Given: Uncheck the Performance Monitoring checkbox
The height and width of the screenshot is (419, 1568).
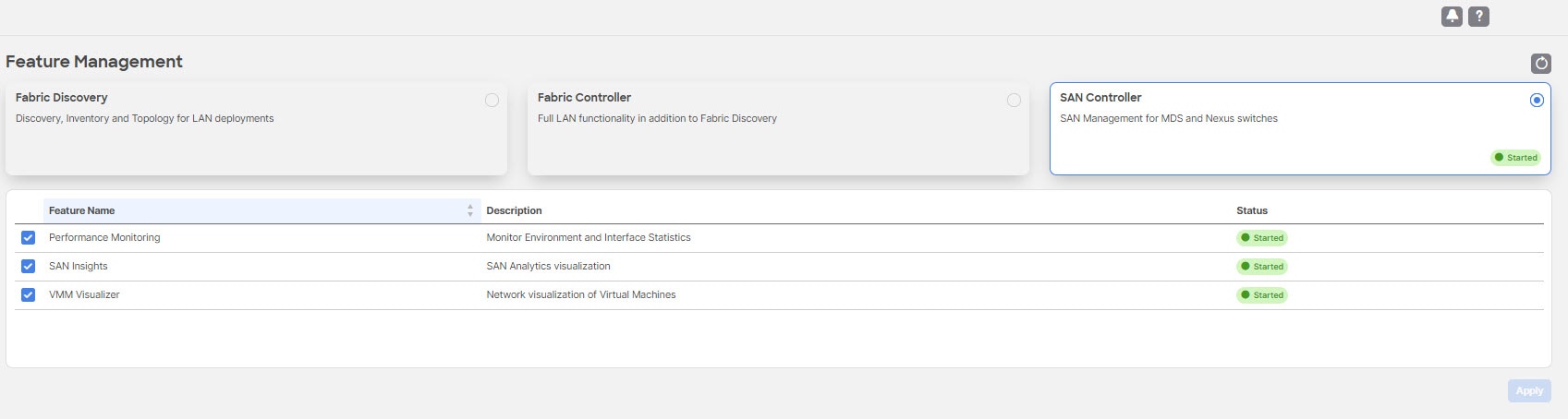Looking at the screenshot, I should tap(28, 238).
